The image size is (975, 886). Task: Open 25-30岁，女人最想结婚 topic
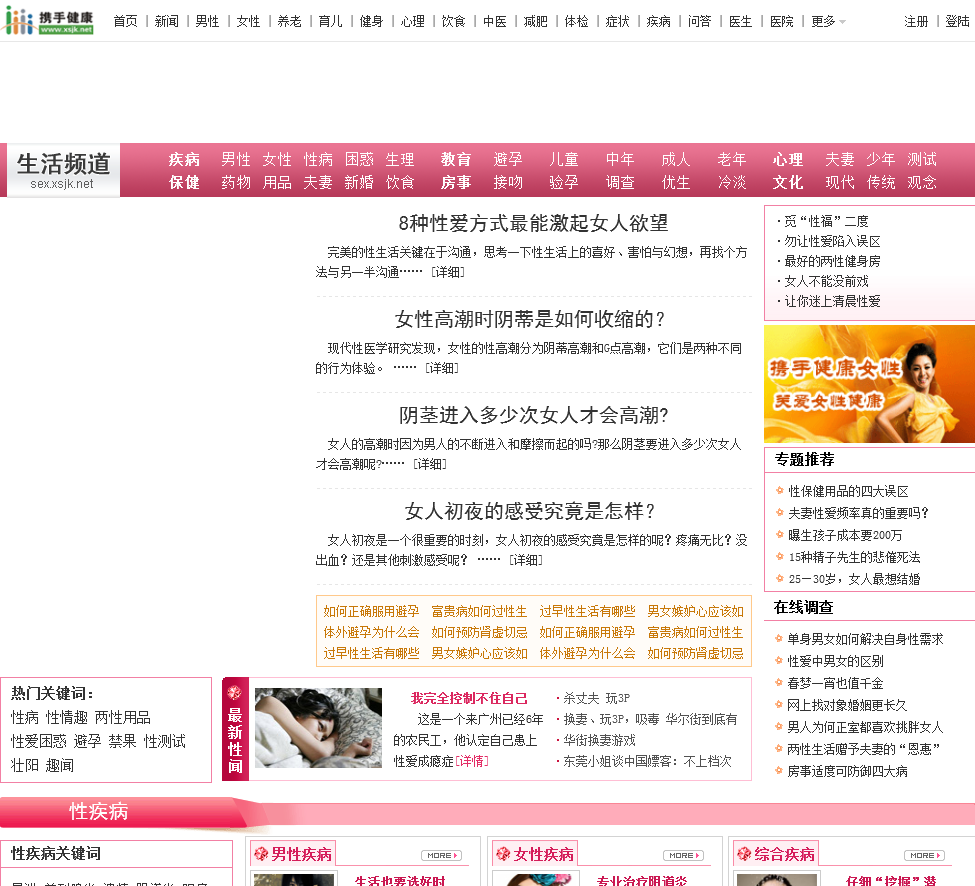click(x=854, y=579)
